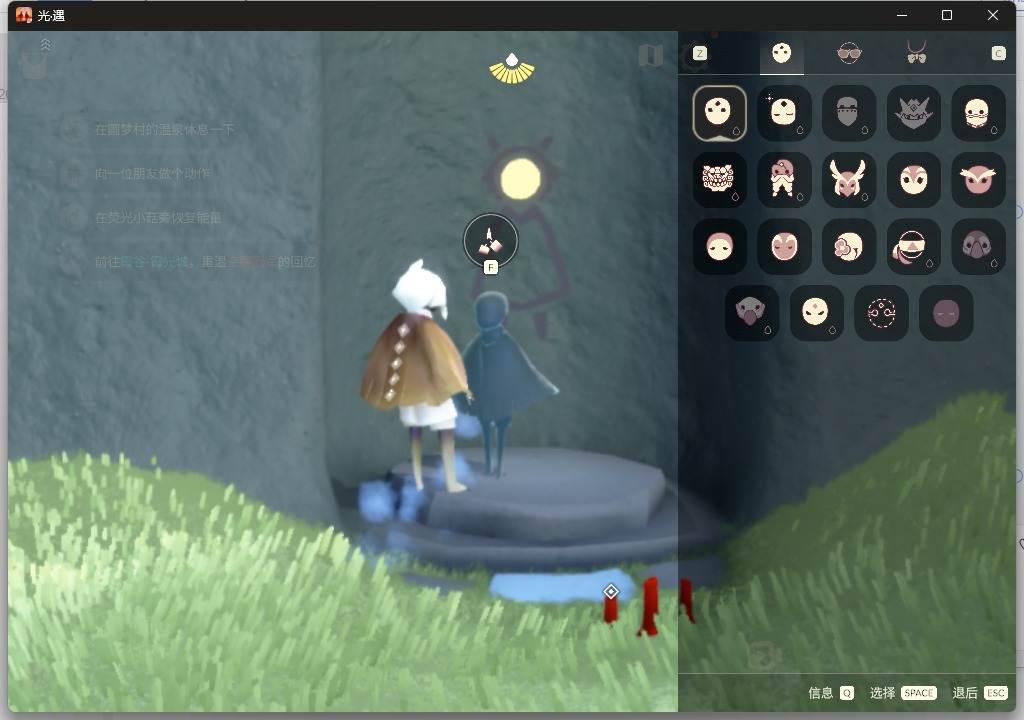Image resolution: width=1024 pixels, height=720 pixels.
Task: Choose the sleepy mask with sparkle
Action: click(x=784, y=113)
